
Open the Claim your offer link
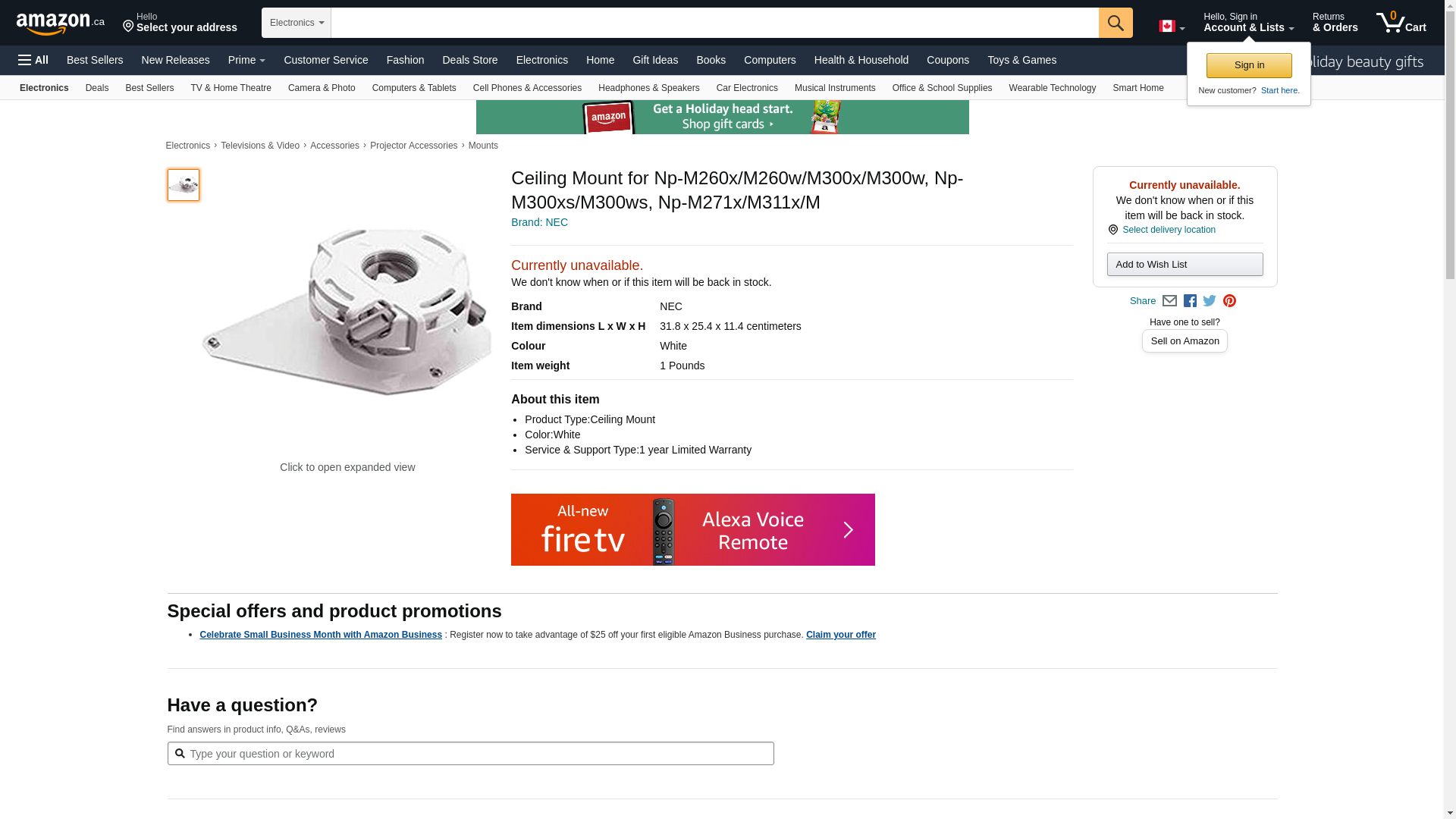[840, 635]
